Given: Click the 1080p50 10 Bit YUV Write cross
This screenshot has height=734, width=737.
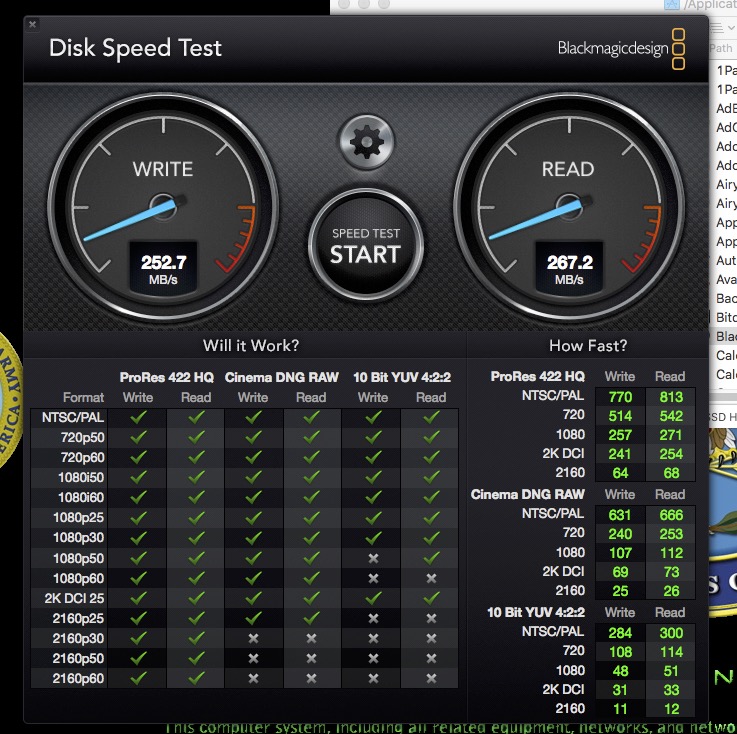Looking at the screenshot, I should (x=373, y=558).
